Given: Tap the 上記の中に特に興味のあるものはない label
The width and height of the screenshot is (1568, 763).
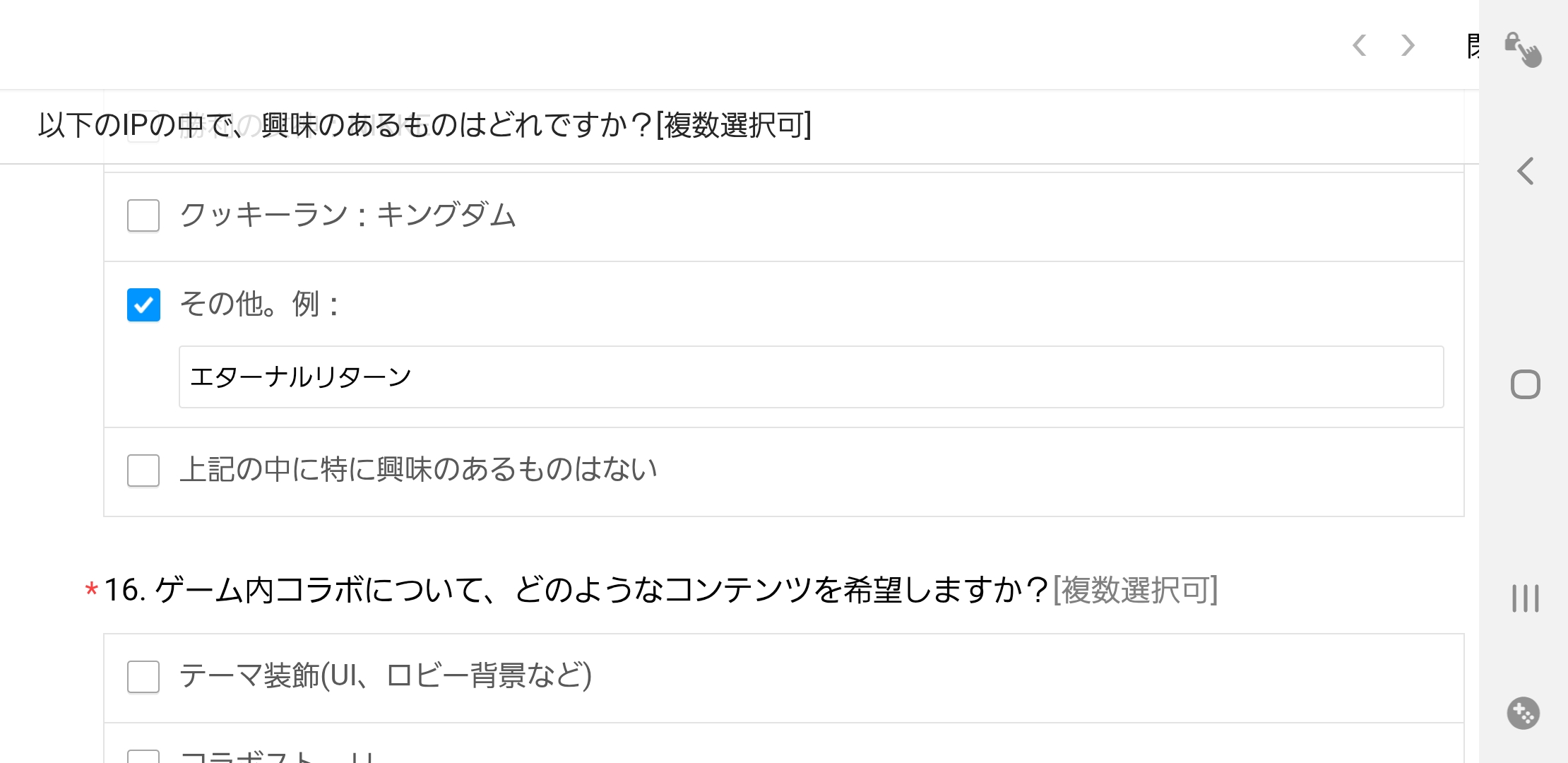Looking at the screenshot, I should [x=418, y=470].
